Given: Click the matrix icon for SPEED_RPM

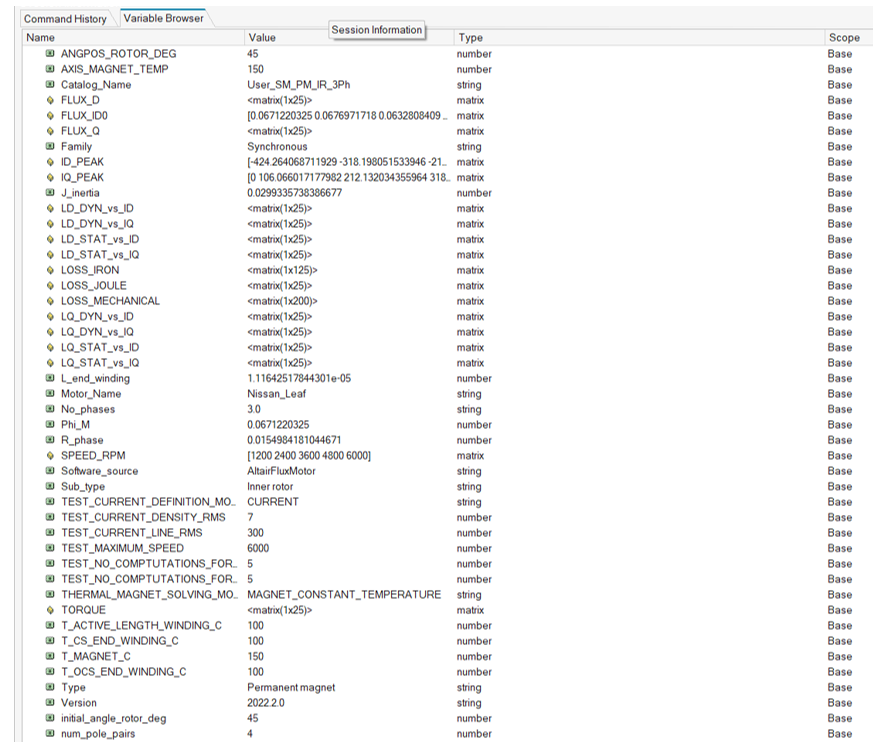Looking at the screenshot, I should [50, 456].
